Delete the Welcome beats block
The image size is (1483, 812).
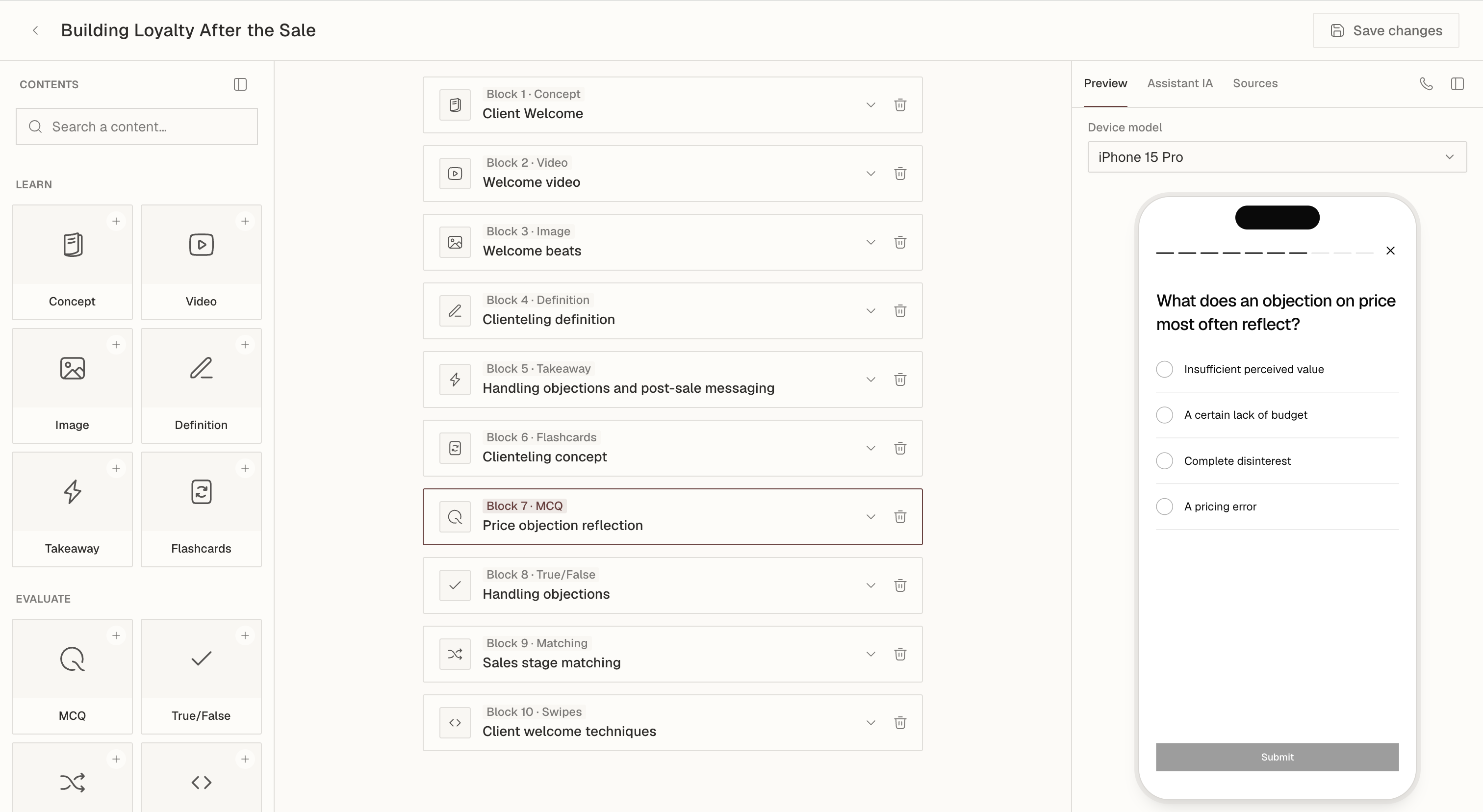pyautogui.click(x=900, y=242)
